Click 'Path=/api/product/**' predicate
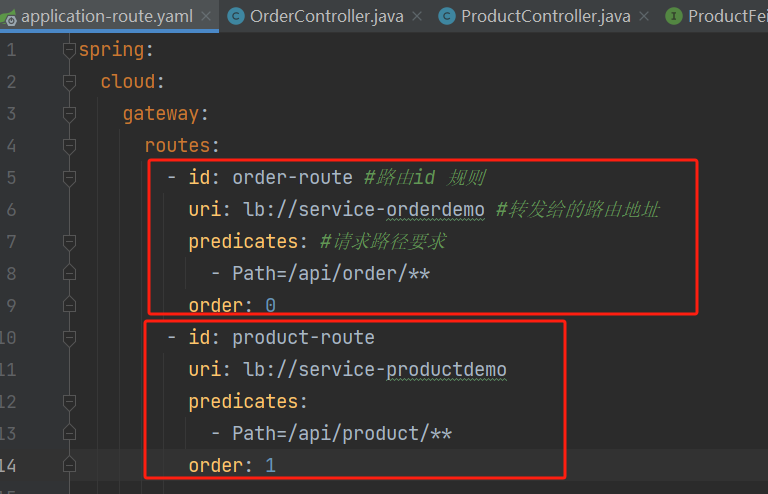 pyautogui.click(x=342, y=434)
